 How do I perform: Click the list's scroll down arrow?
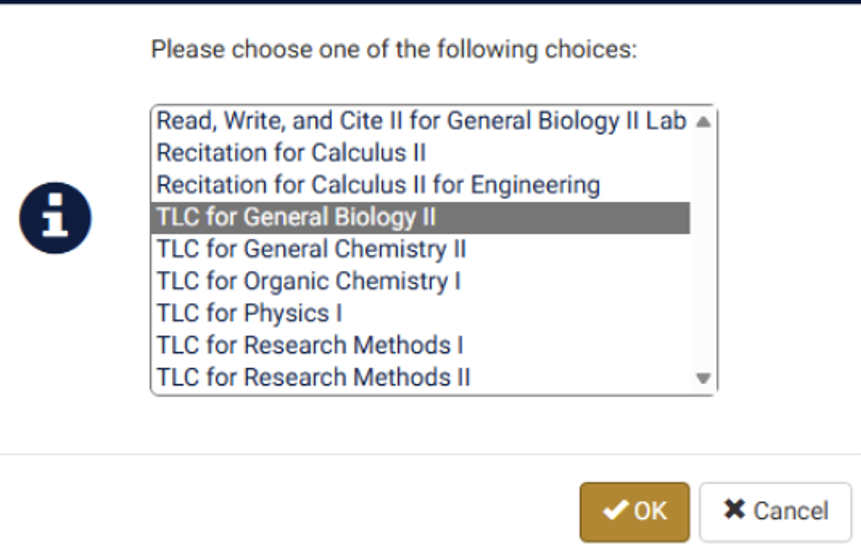click(x=703, y=378)
